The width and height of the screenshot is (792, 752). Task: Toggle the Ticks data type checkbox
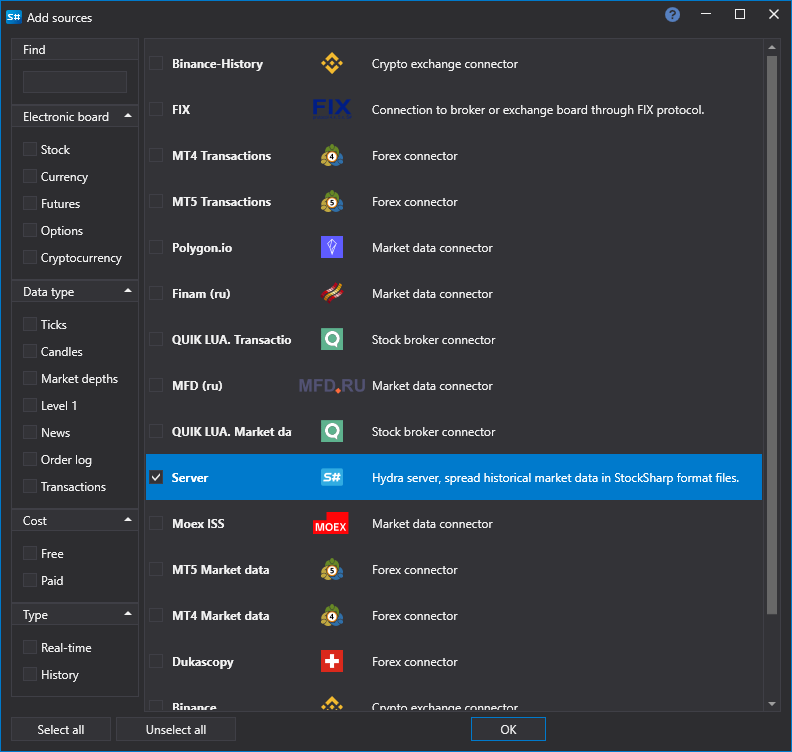click(x=30, y=324)
